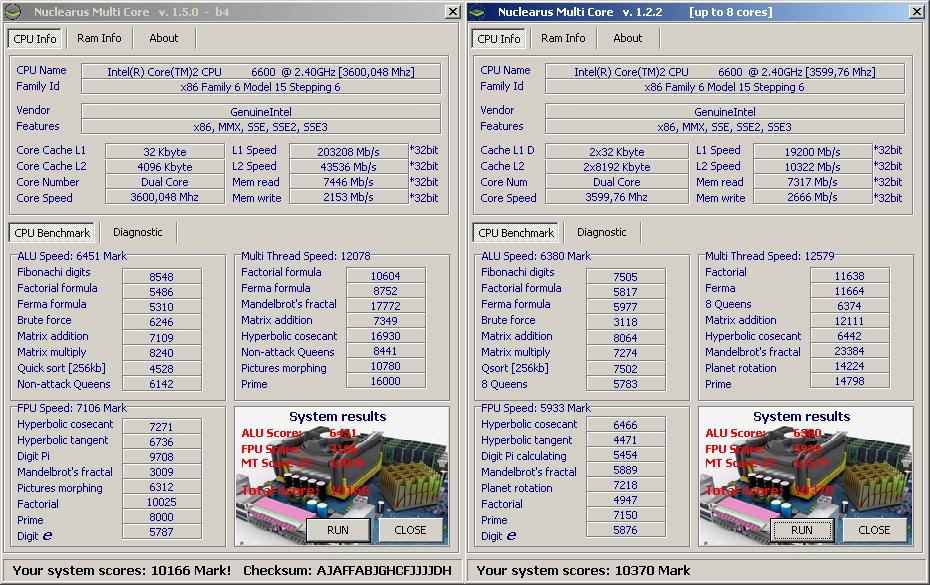Click the Checksum "AJAFFABJGHCFJJJJDH" status text
Screen dimensions: 930x585
tap(348, 571)
